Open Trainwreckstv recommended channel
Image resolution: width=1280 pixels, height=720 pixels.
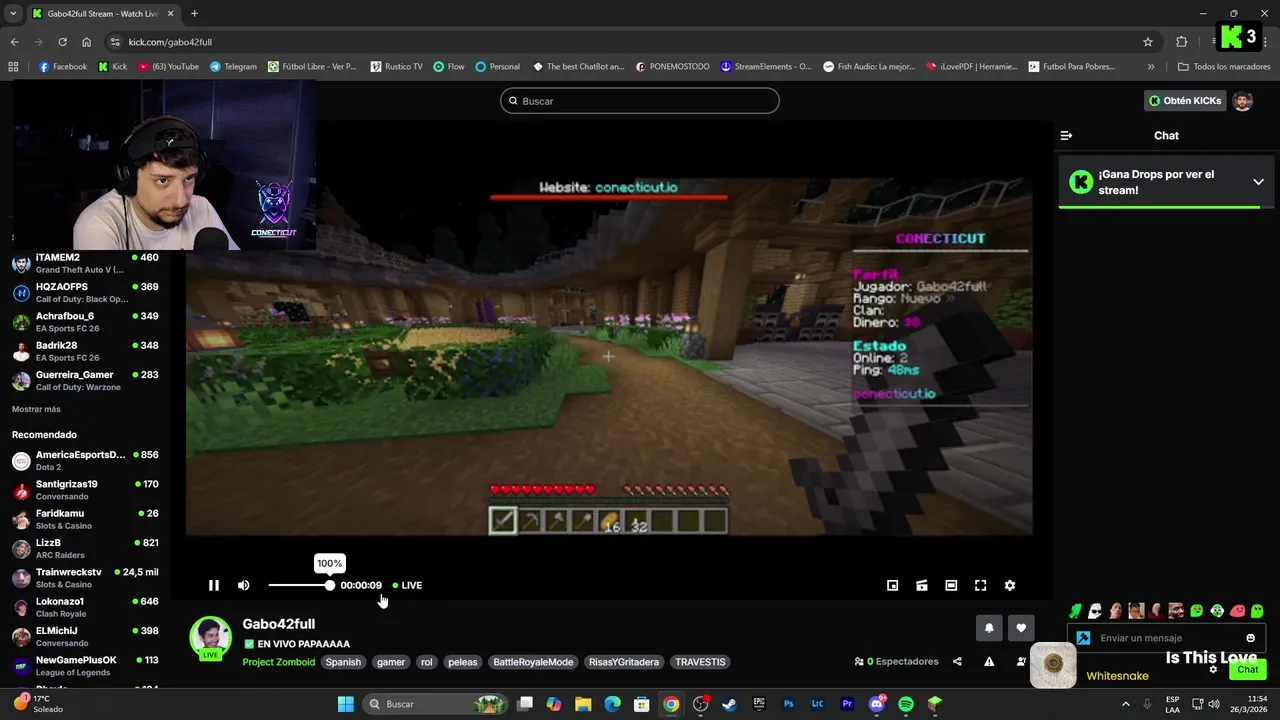click(x=86, y=578)
